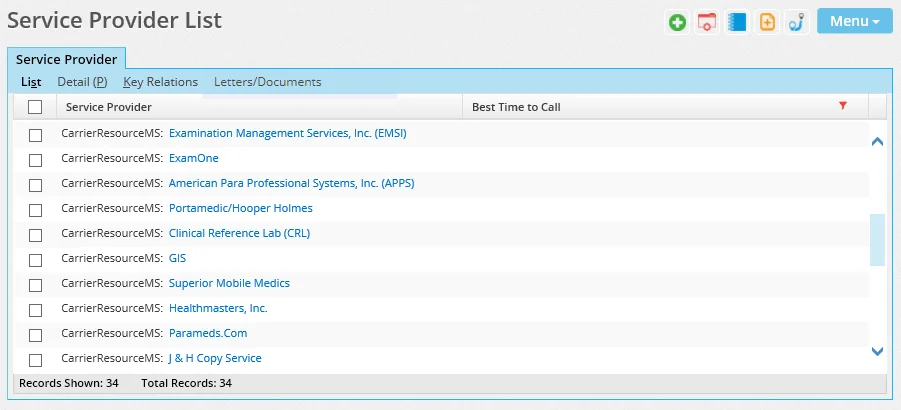901x410 pixels.
Task: Check the GIS row checkbox
Action: click(x=36, y=260)
